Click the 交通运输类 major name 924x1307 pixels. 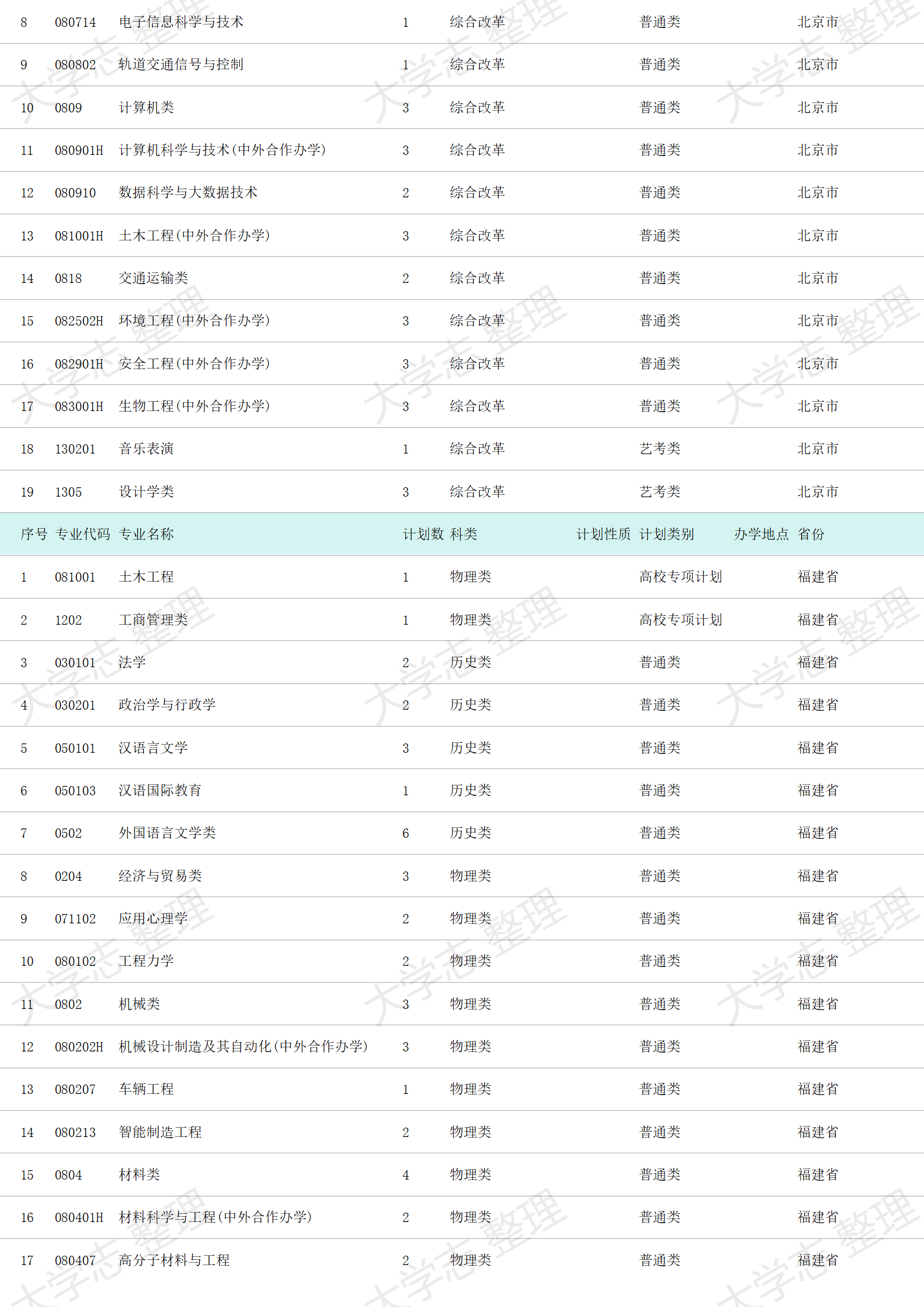coord(153,278)
